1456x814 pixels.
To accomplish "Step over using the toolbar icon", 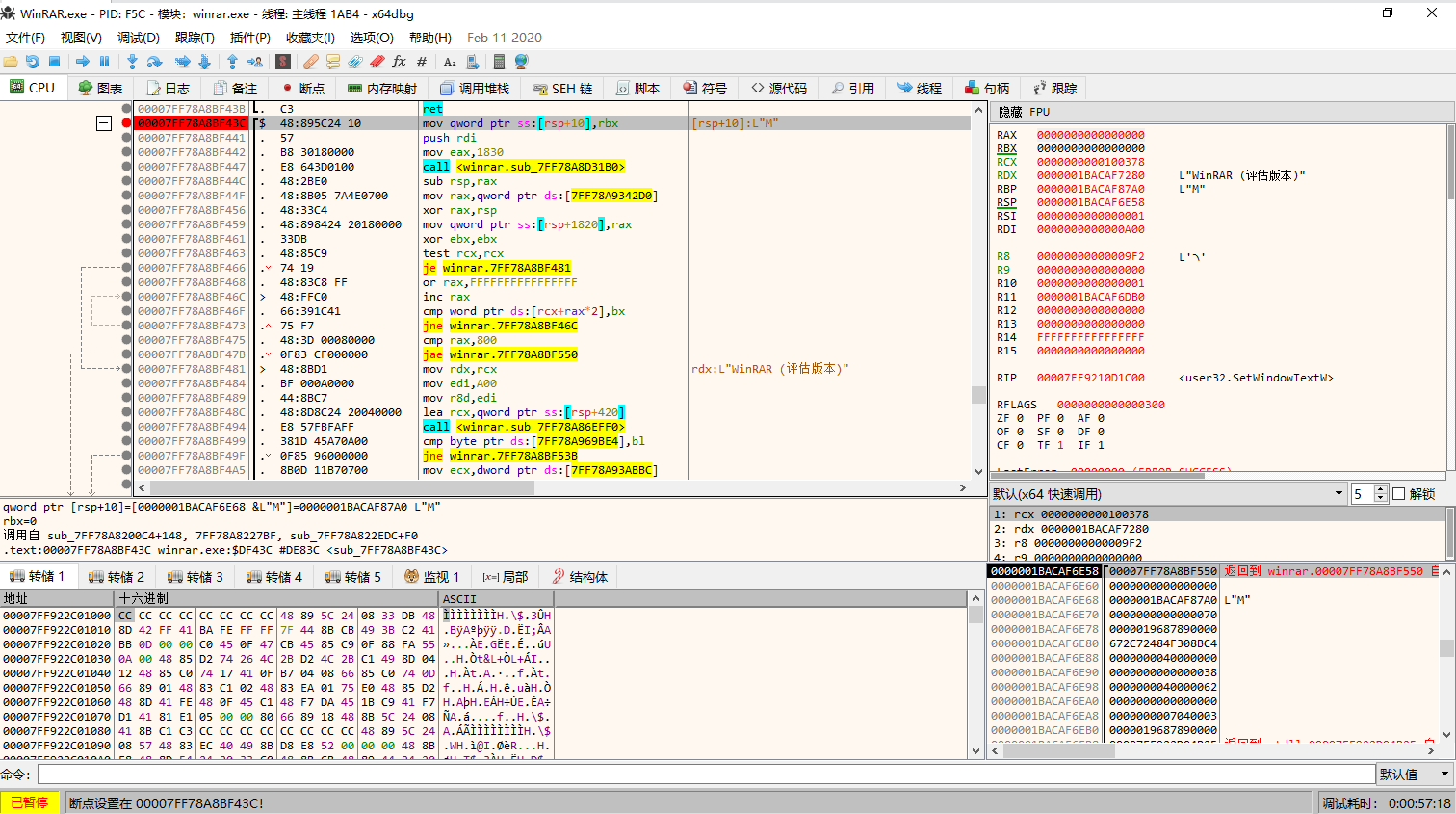I will click(x=154, y=62).
